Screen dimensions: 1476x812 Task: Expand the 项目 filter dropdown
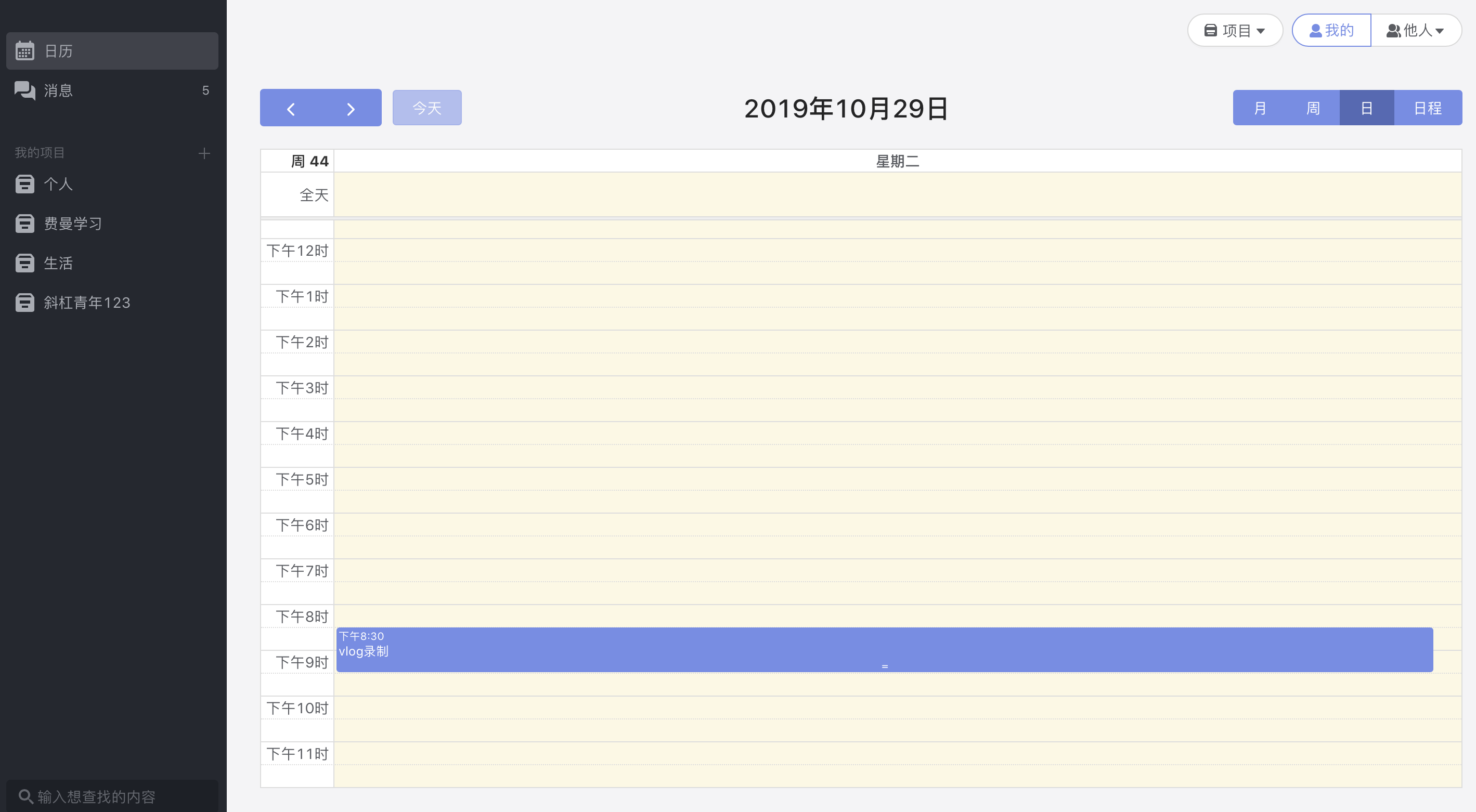click(1234, 30)
